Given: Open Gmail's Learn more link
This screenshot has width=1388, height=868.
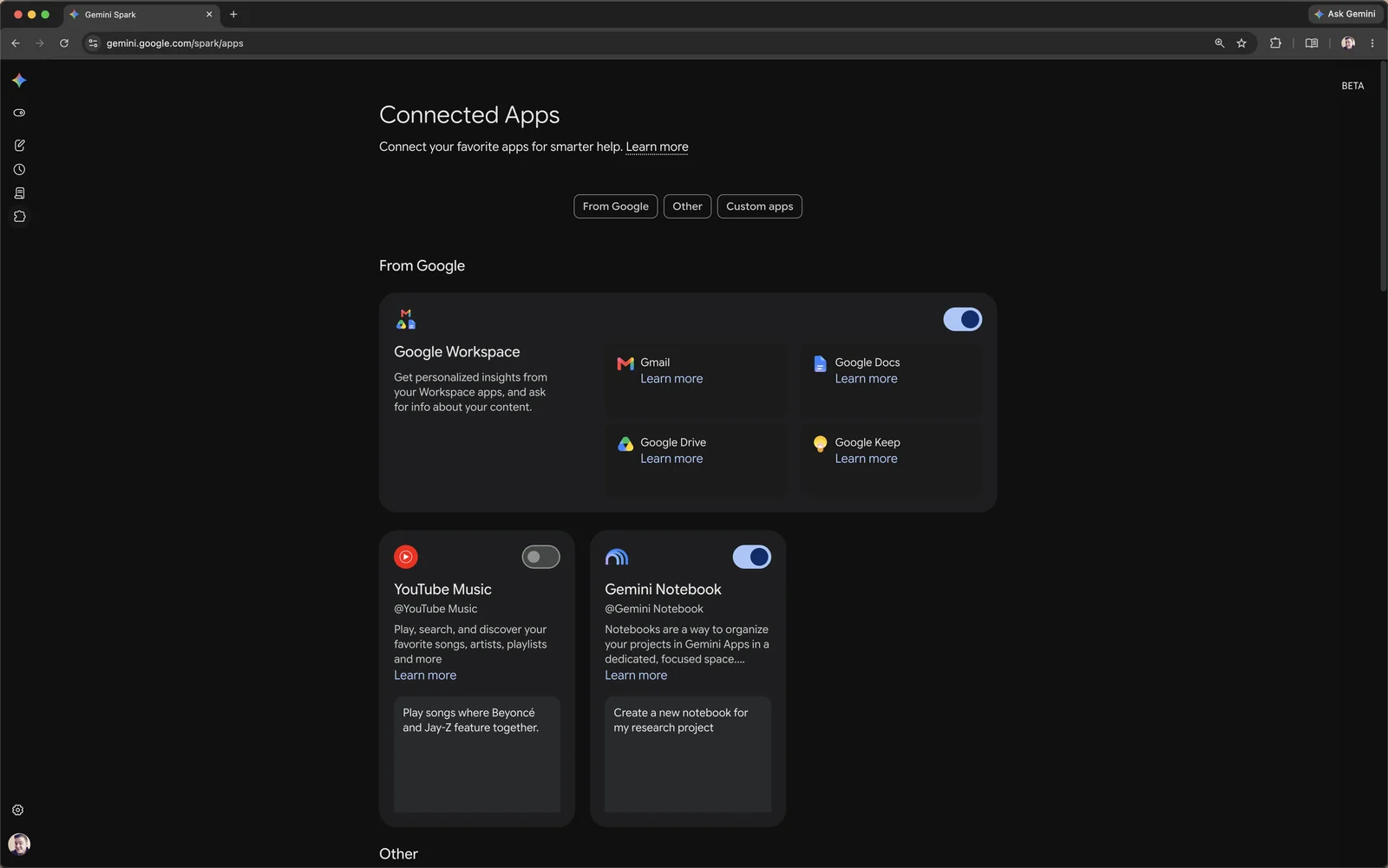Looking at the screenshot, I should point(671,379).
